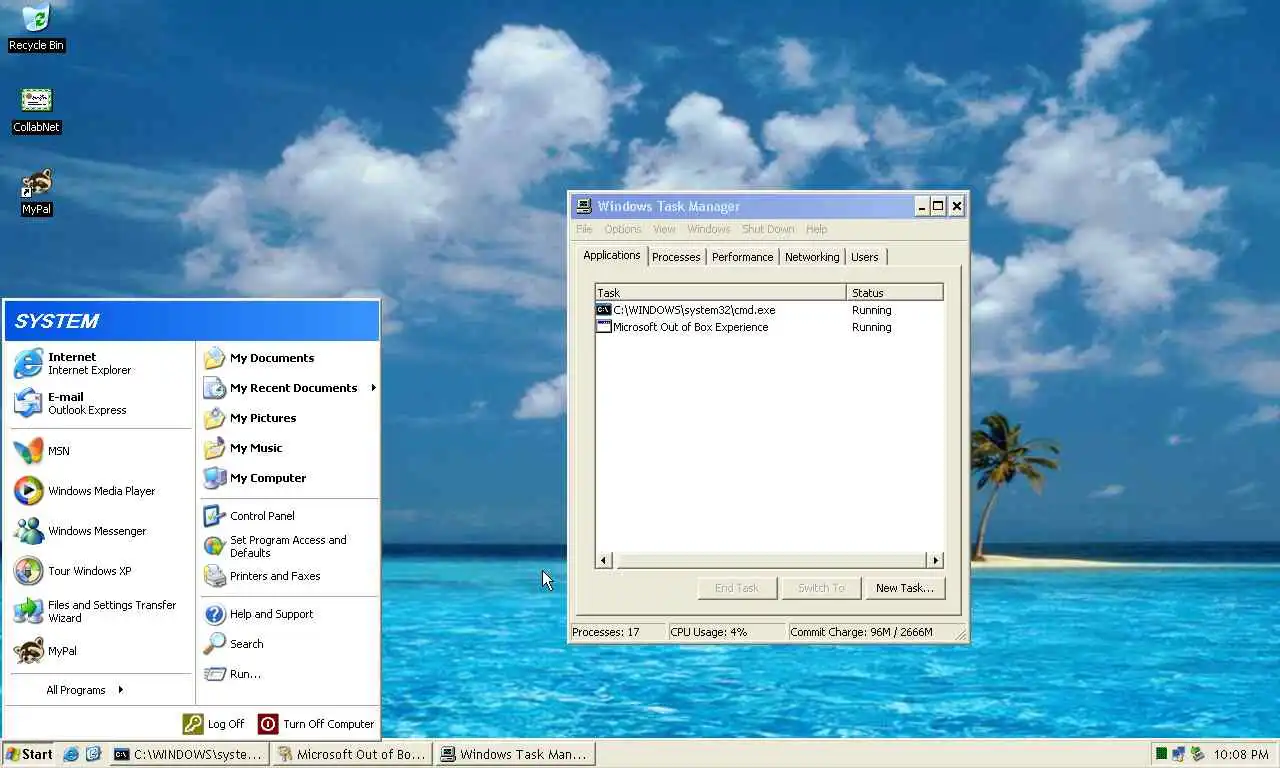This screenshot has width=1280, height=768.
Task: Open Search from Start menu
Action: point(289,644)
